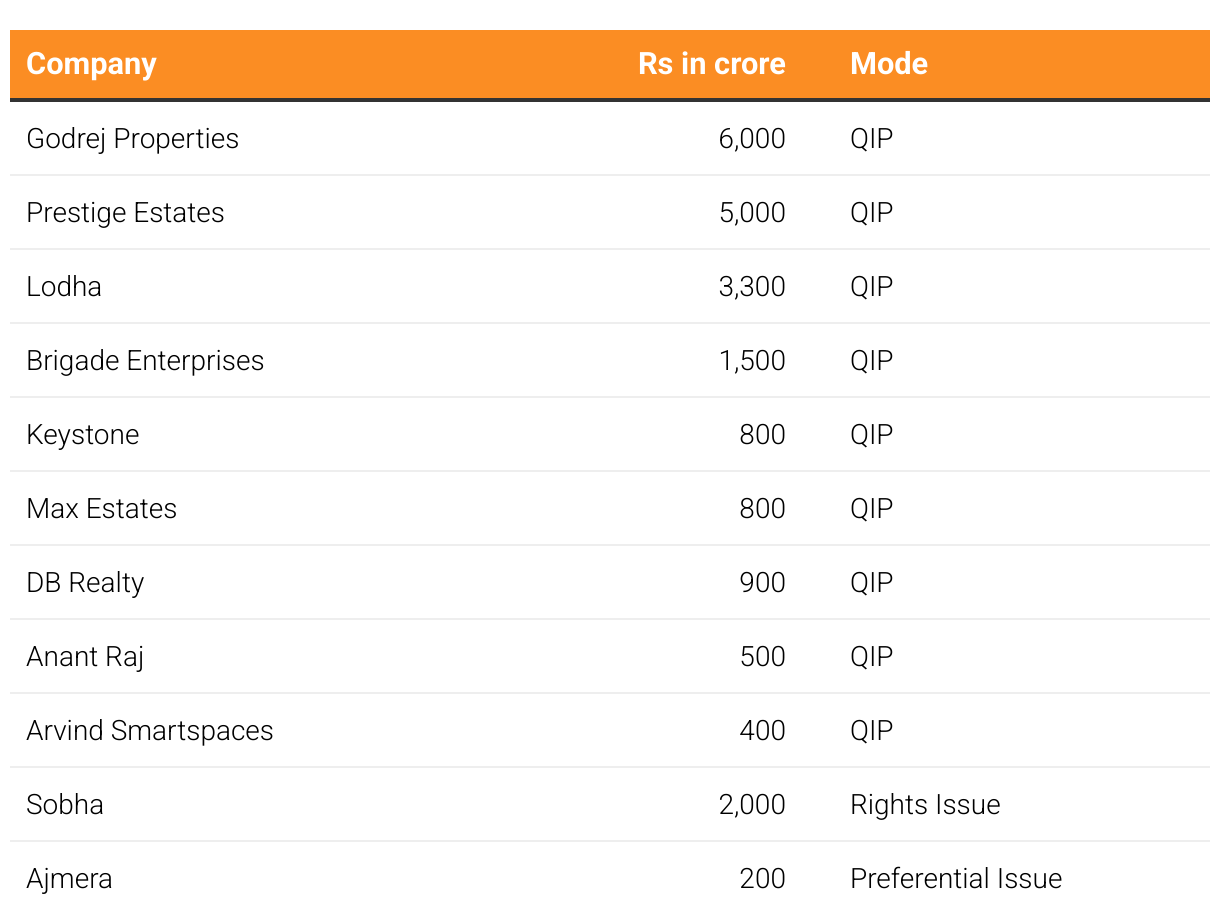Select the Godrej Properties company cell
Image resolution: width=1220 pixels, height=924 pixels.
[x=132, y=139]
